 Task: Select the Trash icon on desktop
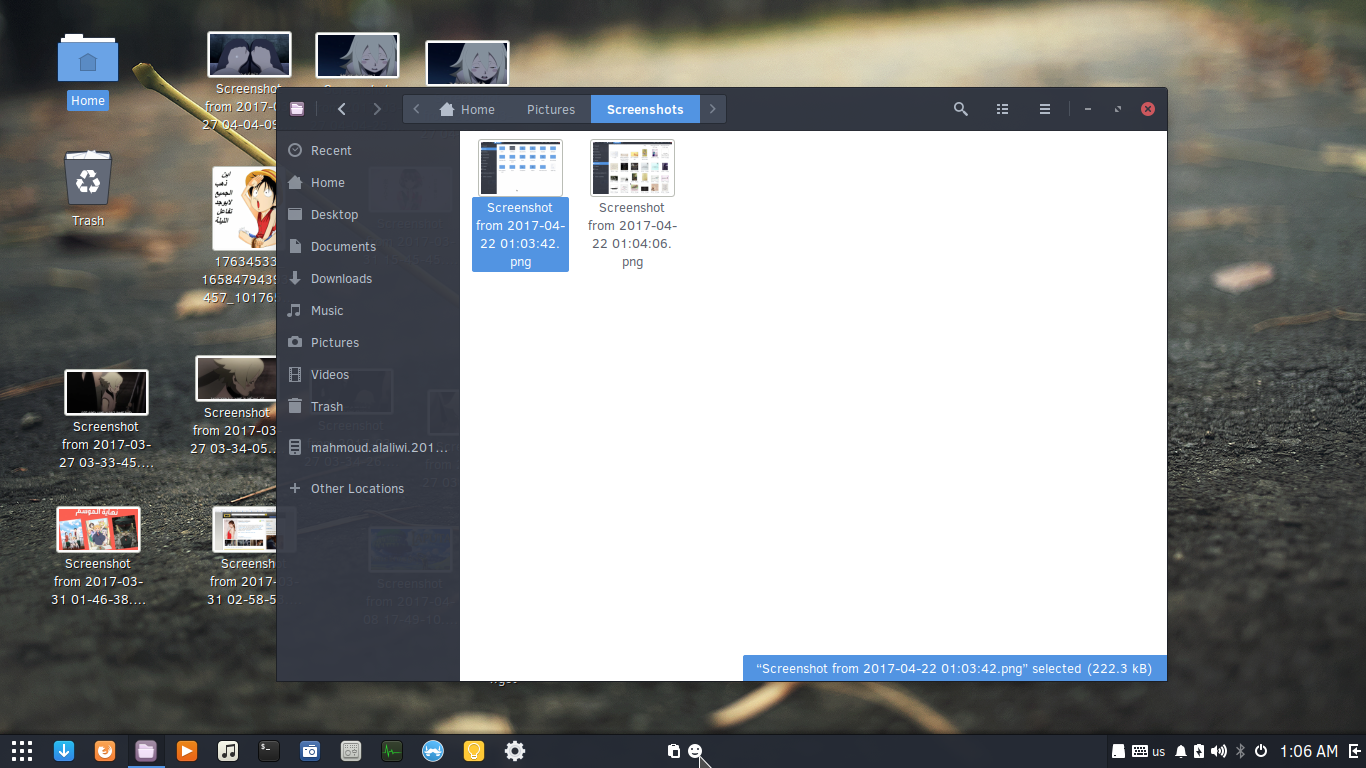tap(88, 189)
